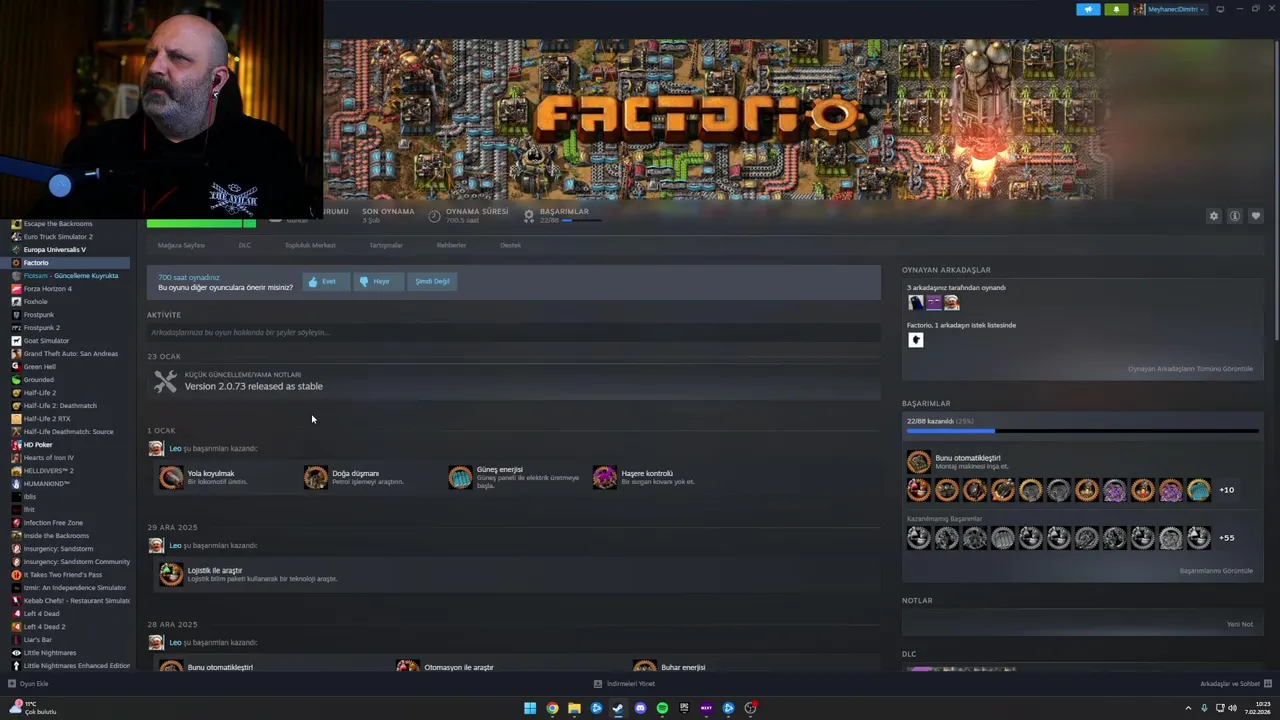Screen dimensions: 1280x720
Task: Dismiss prompt with Şimdi Değil button
Action: tap(432, 282)
